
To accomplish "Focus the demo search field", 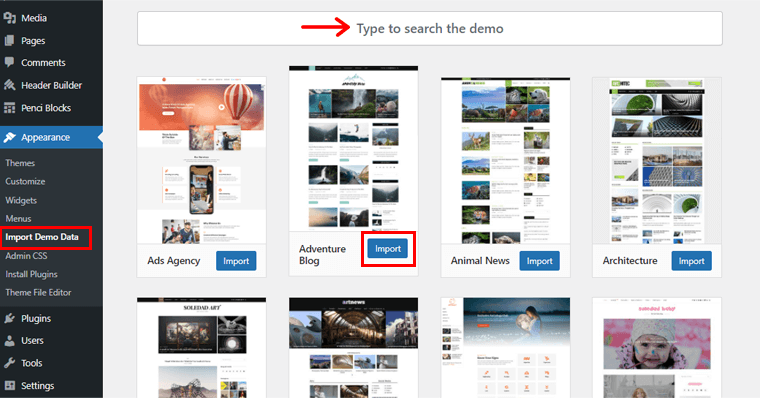I will pyautogui.click(x=429, y=29).
